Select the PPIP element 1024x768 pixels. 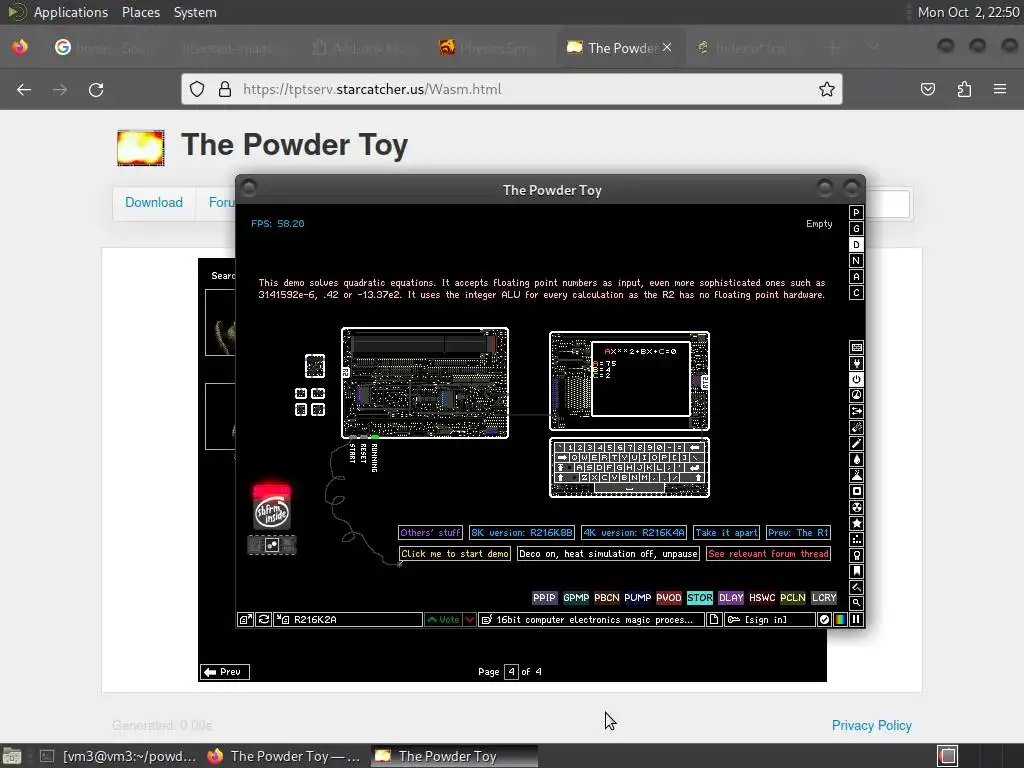tap(545, 598)
